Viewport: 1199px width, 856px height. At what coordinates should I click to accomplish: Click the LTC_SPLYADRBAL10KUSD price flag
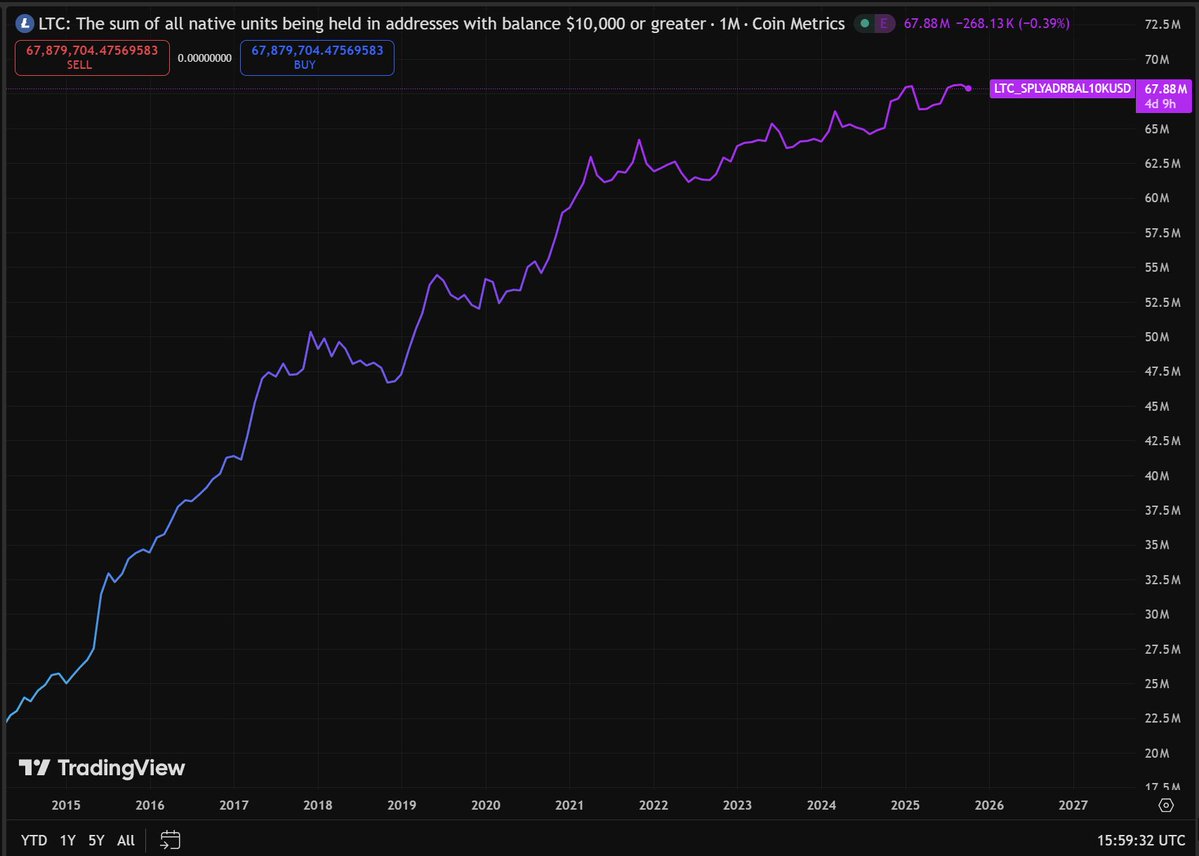coord(1060,88)
